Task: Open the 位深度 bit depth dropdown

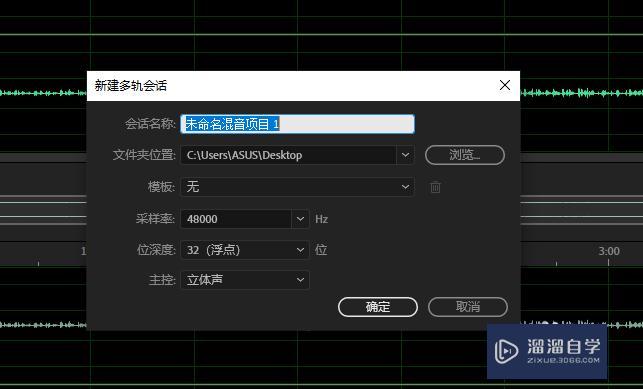Action: (x=245, y=250)
